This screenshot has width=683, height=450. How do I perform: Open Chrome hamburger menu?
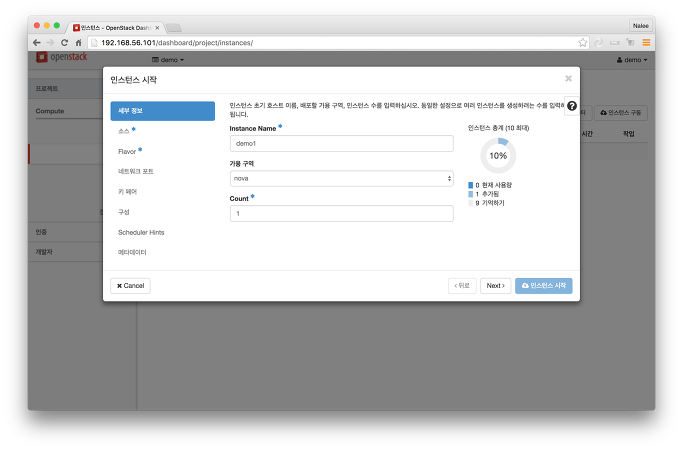646,42
